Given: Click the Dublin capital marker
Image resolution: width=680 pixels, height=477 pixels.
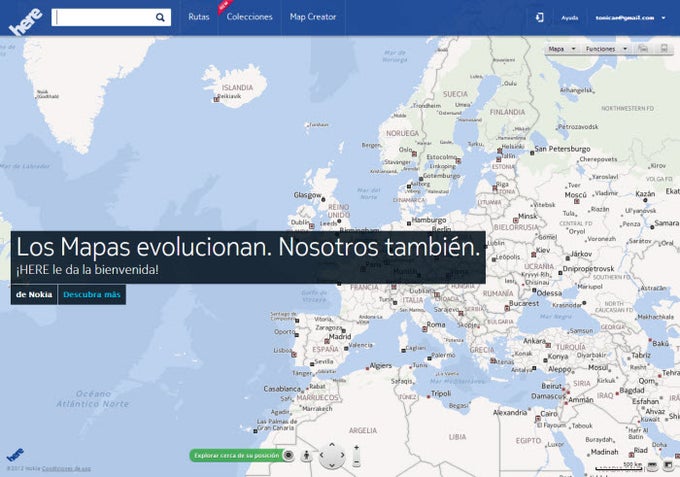Looking at the screenshot, I should [311, 226].
